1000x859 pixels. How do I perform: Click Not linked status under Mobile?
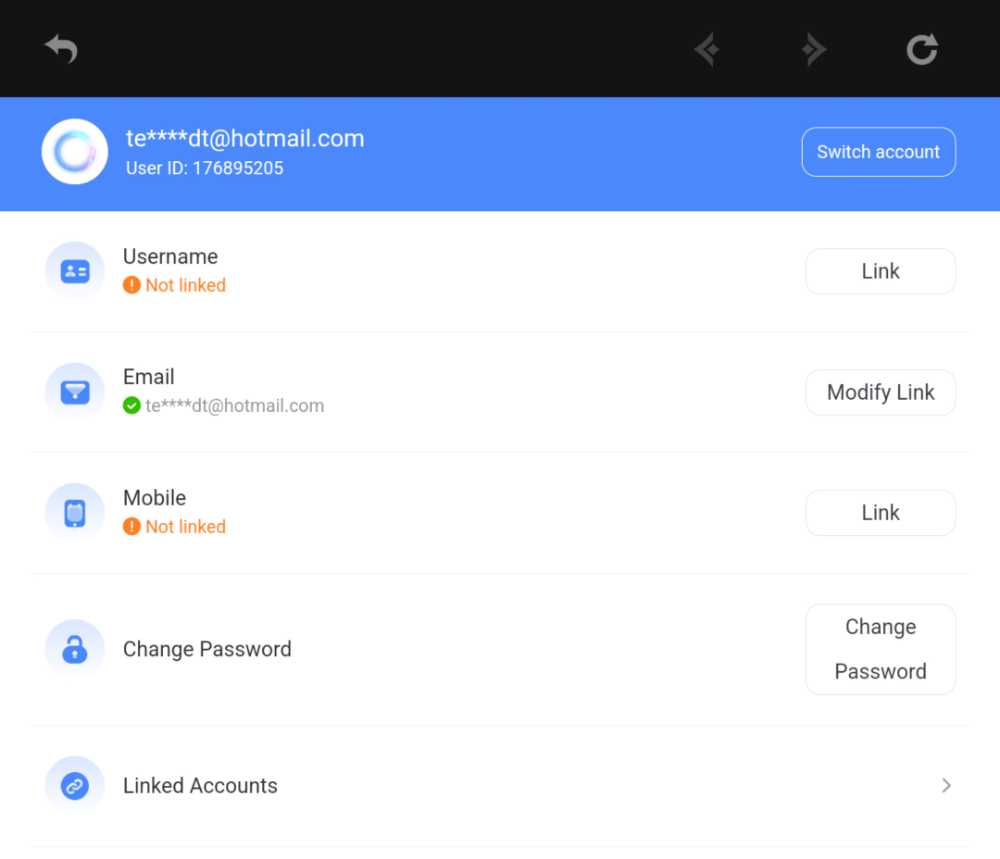coord(185,527)
